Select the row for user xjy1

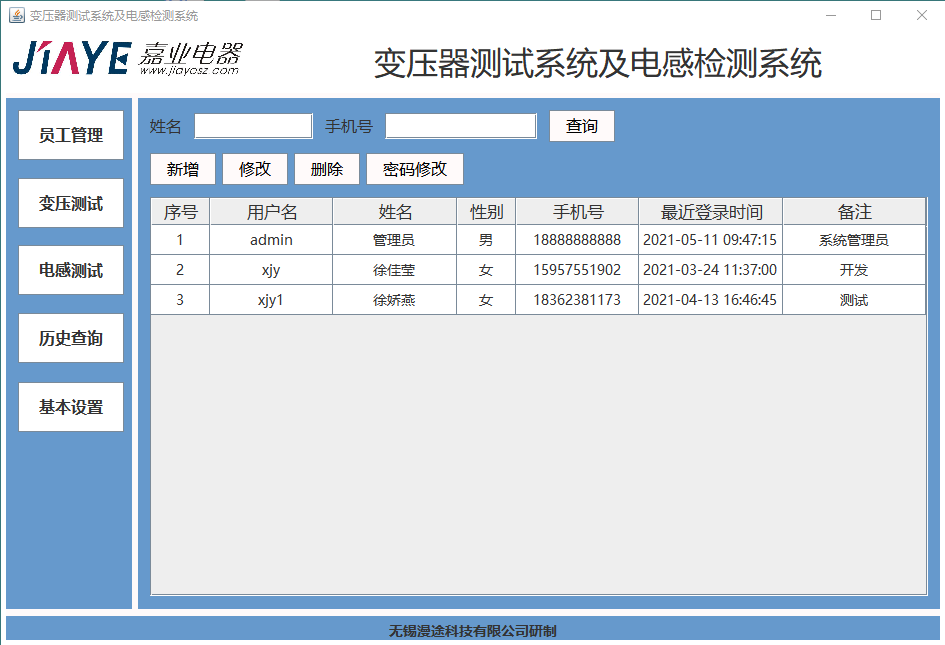[x=271, y=300]
